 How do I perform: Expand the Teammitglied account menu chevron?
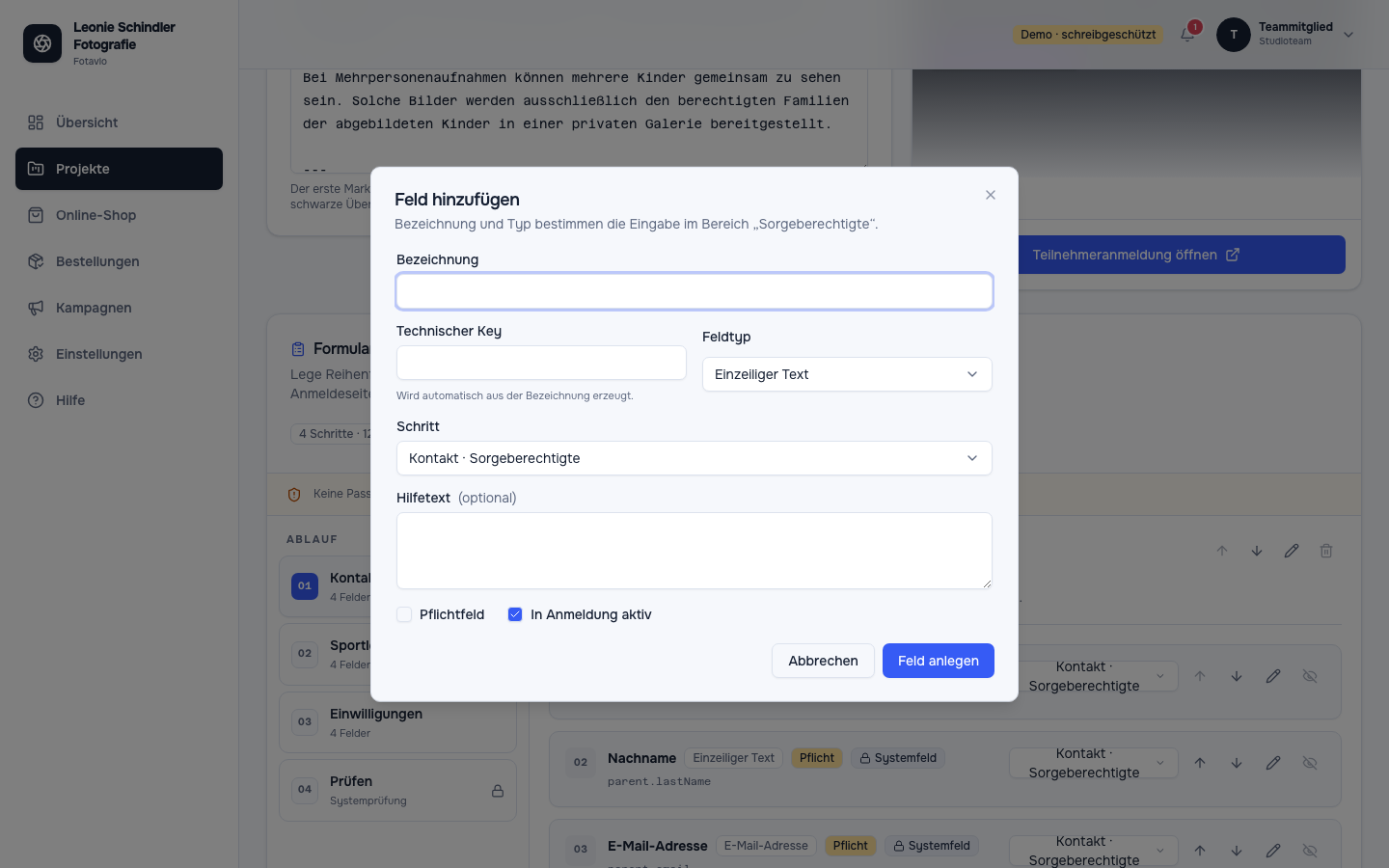[x=1348, y=35]
